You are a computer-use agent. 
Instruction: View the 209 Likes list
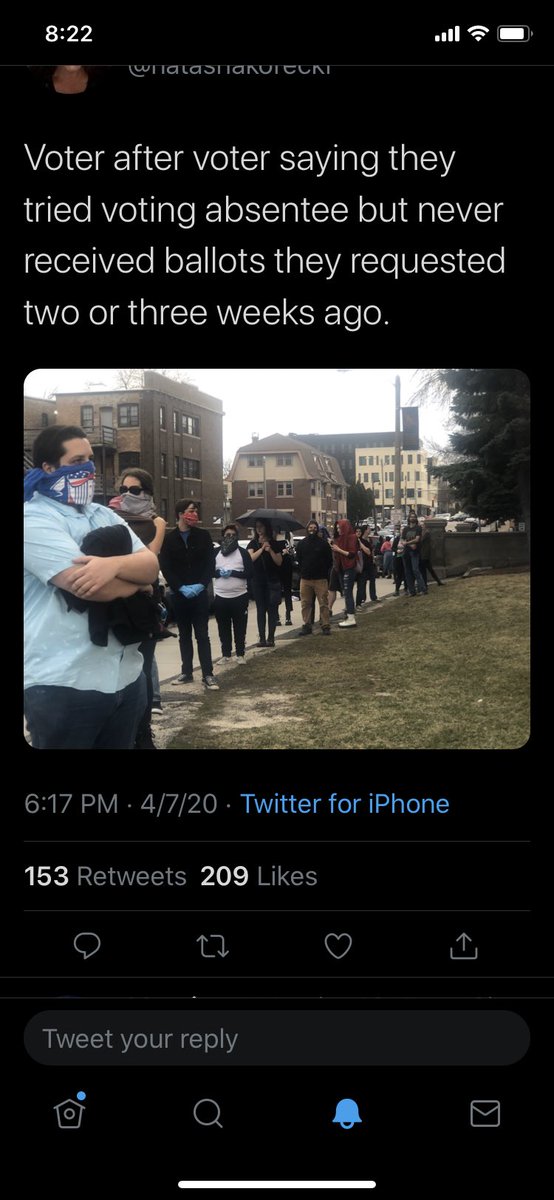point(259,877)
